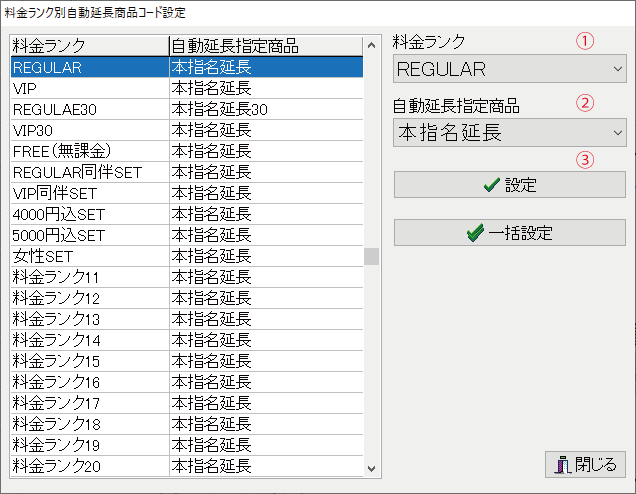The height and width of the screenshot is (494, 636).
Task: Click the scrollbar thumb in the list
Action: coord(371,256)
